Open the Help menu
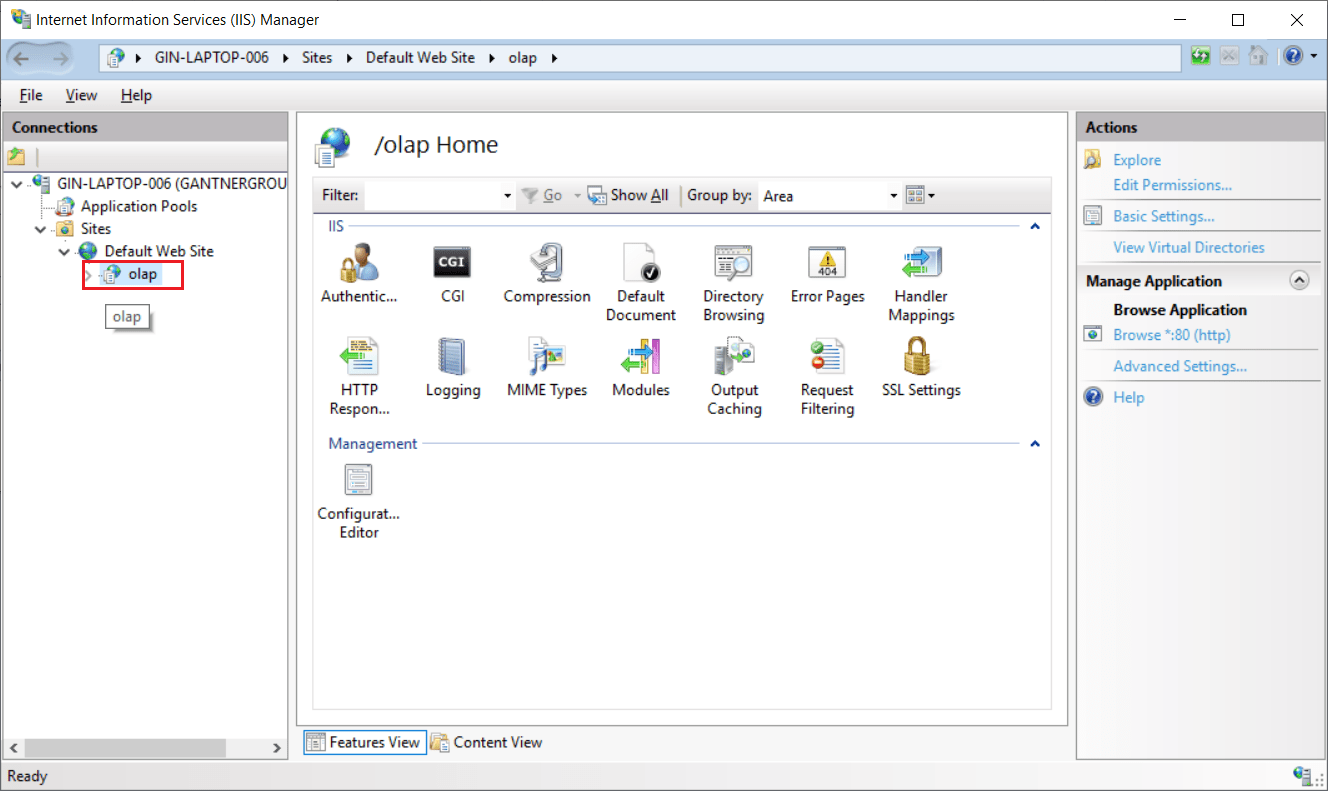This screenshot has width=1328, height=791. click(136, 95)
